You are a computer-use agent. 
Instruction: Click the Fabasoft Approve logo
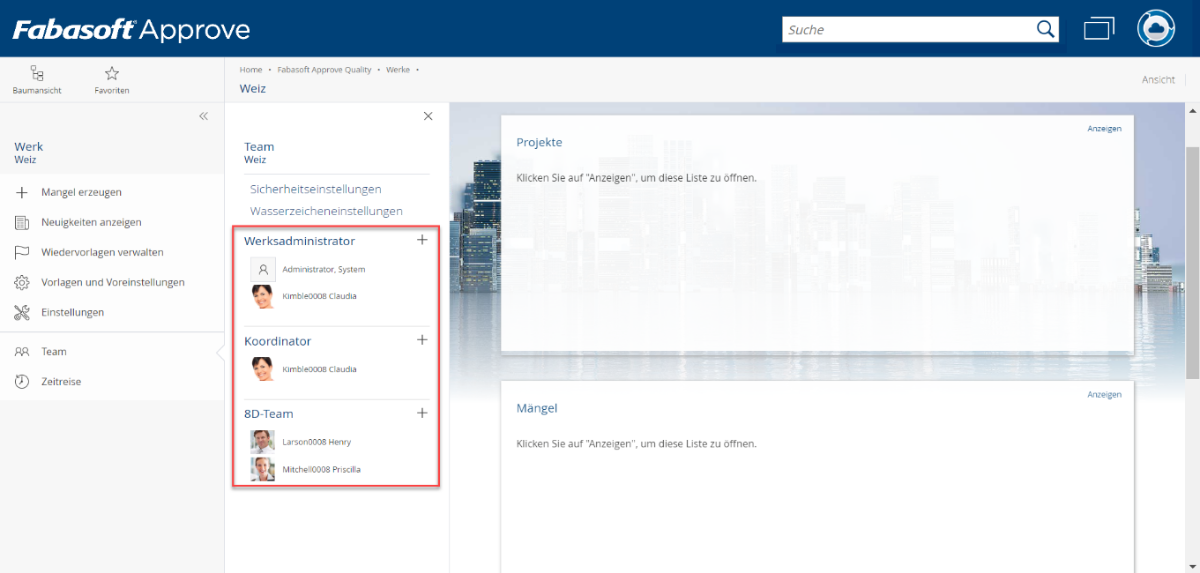[x=131, y=29]
